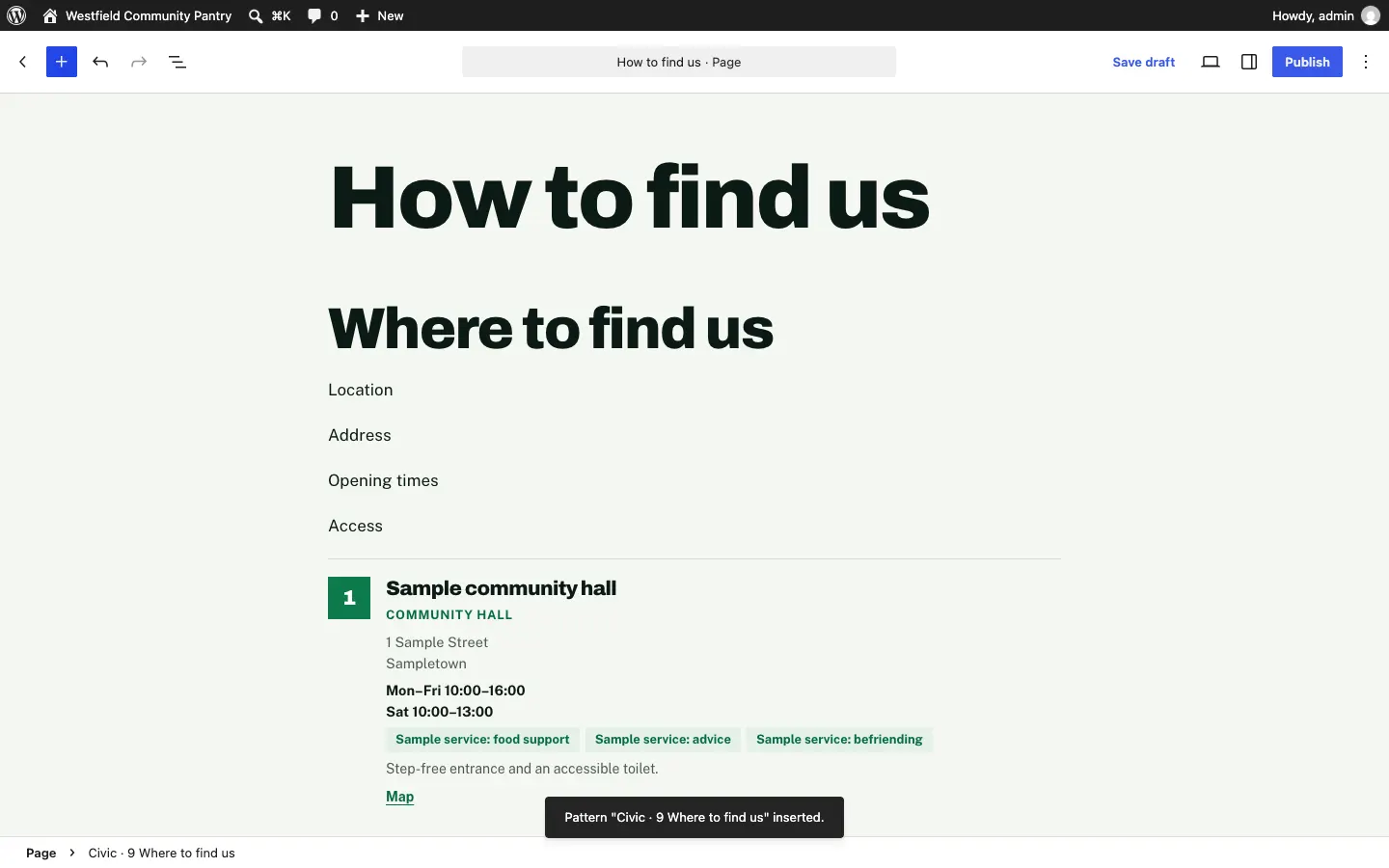This screenshot has height=868, width=1389.
Task: Open the Howdy, admin account menu
Action: (1326, 15)
